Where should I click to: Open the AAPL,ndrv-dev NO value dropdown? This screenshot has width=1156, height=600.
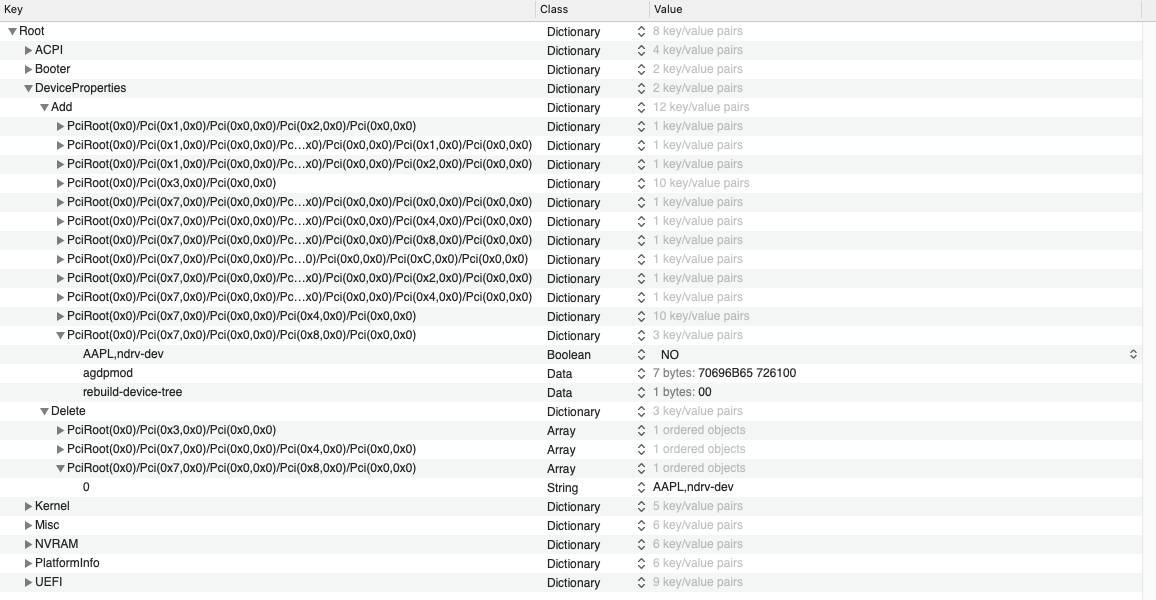pos(1133,354)
